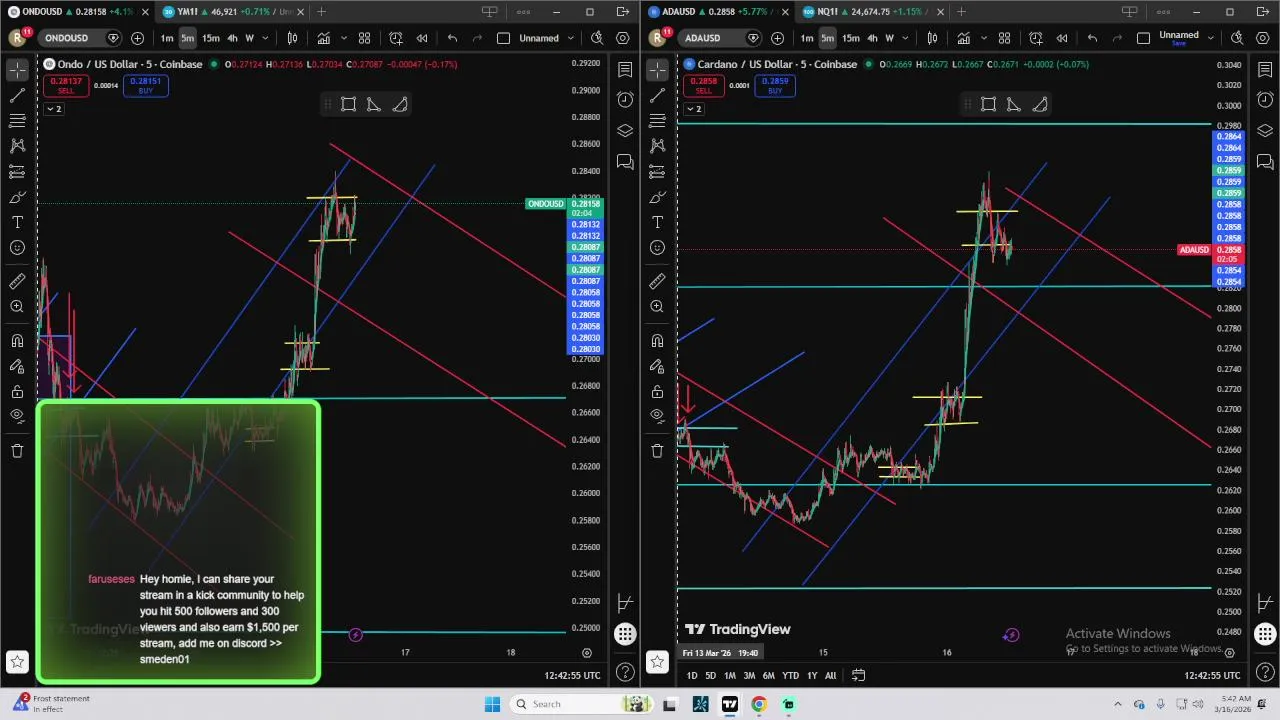Viewport: 1280px width, 720px height.
Task: Open interval dropdown chevron in ONDOUSD window
Action: (264, 38)
